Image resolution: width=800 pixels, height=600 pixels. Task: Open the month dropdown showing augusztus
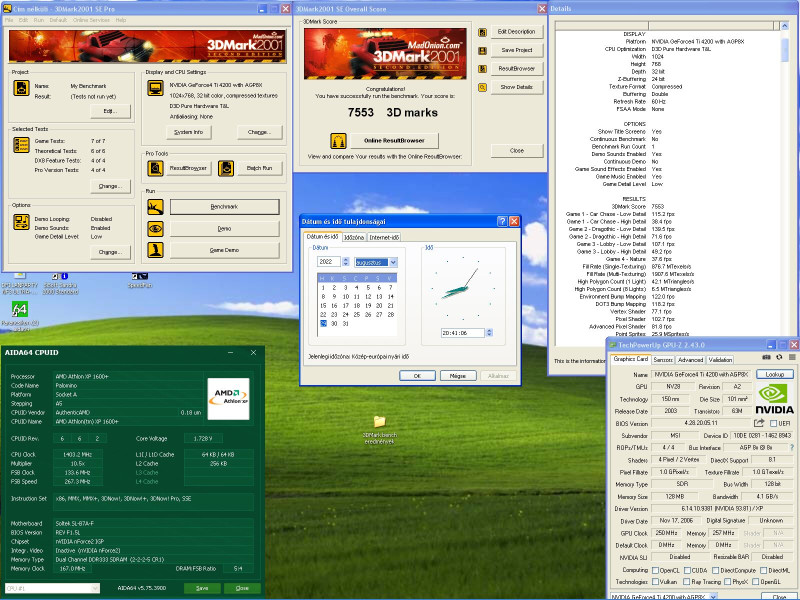click(x=377, y=262)
